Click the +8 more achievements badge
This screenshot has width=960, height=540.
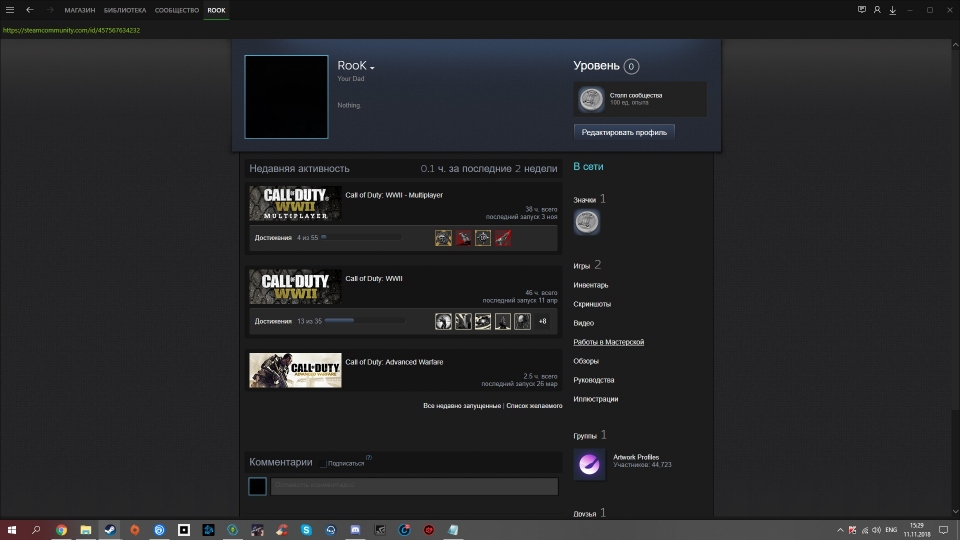point(542,321)
